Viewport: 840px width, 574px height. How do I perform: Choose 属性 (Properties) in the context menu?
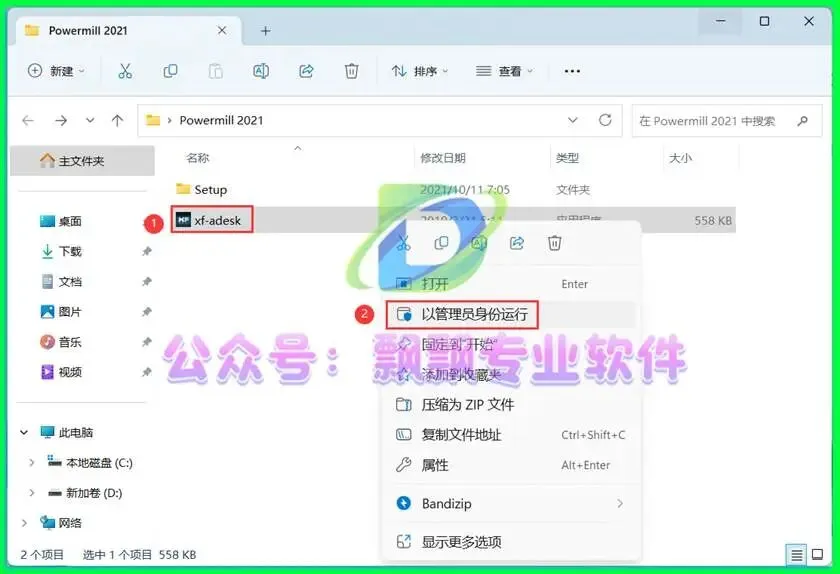[x=512, y=465]
